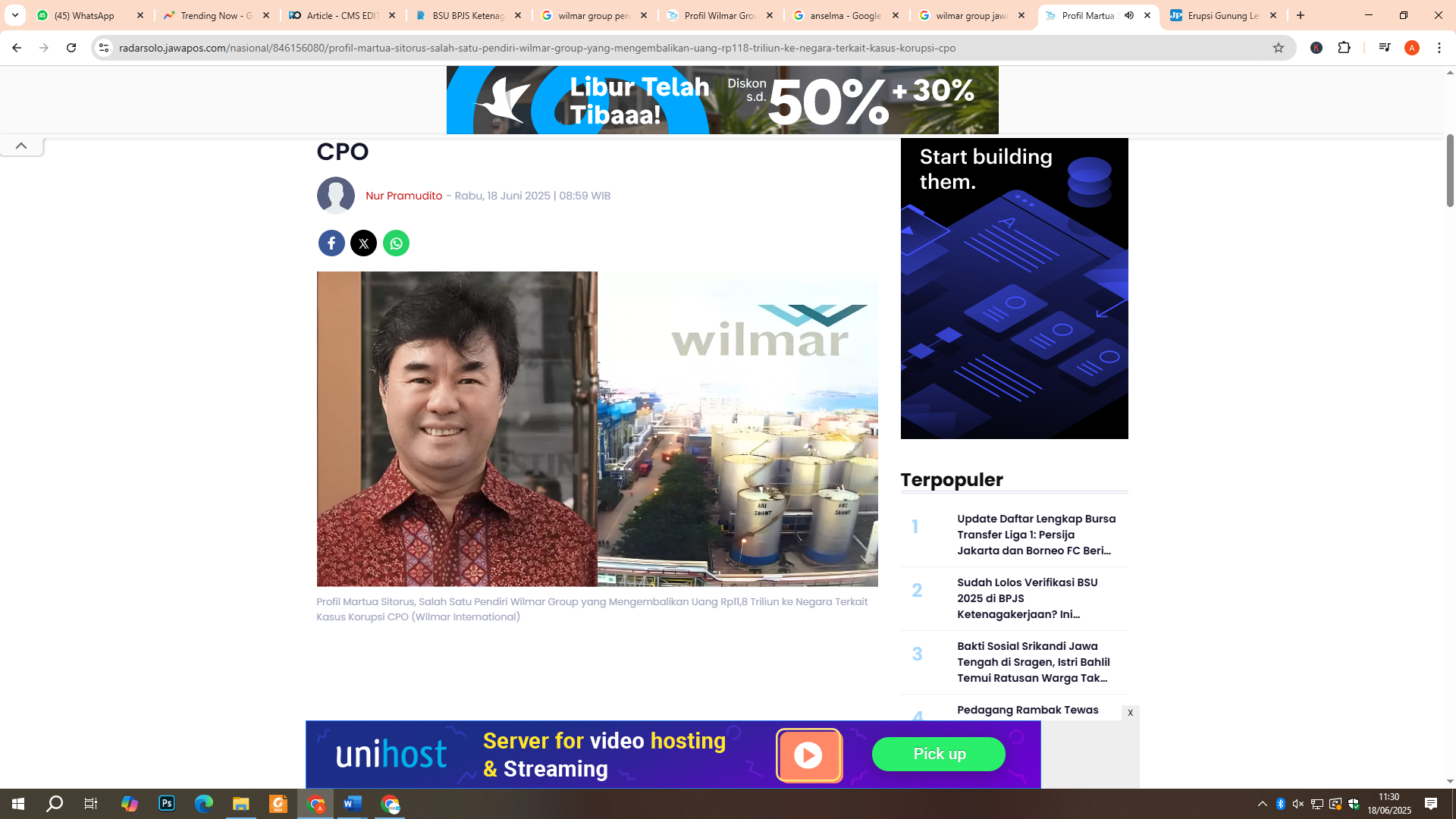Open the Extensions puzzle icon
Screen dimensions: 1456x819
[x=1345, y=48]
